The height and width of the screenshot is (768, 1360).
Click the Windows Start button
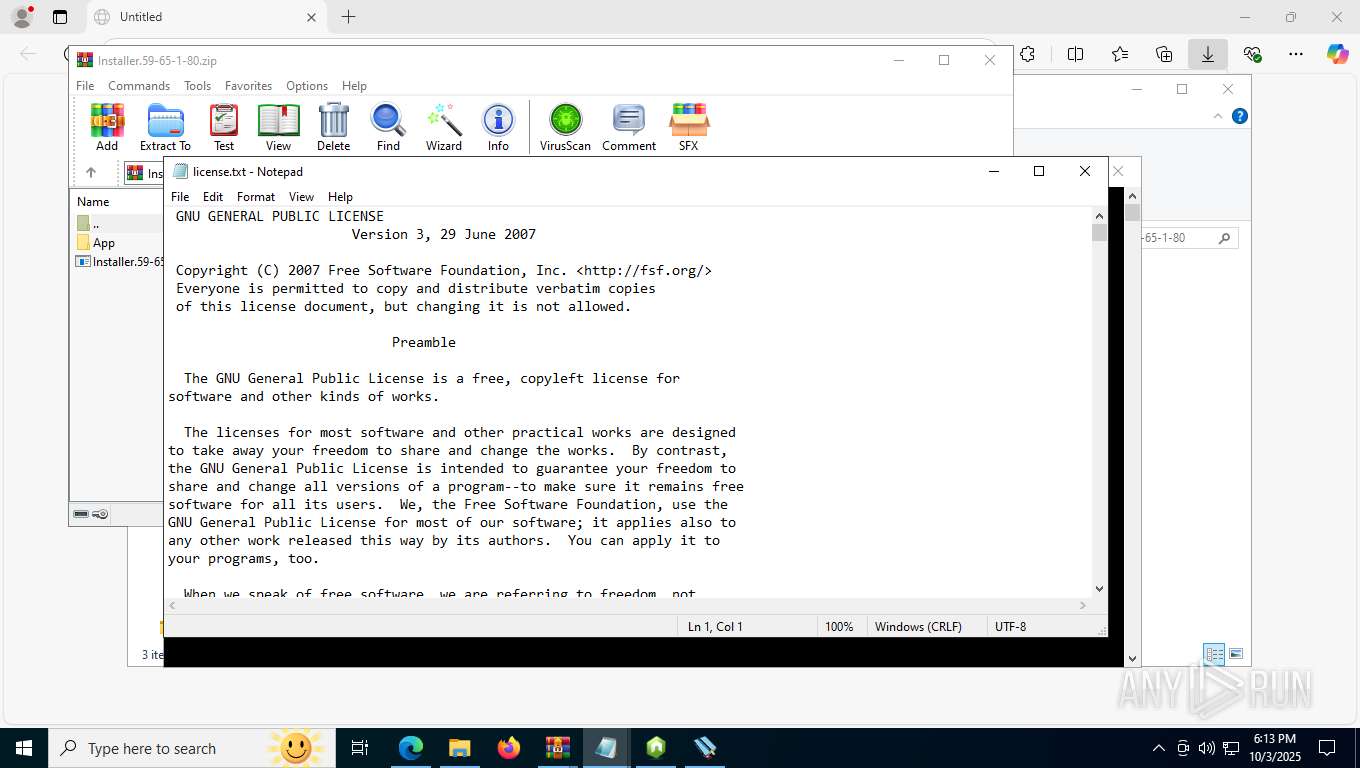pyautogui.click(x=23, y=748)
